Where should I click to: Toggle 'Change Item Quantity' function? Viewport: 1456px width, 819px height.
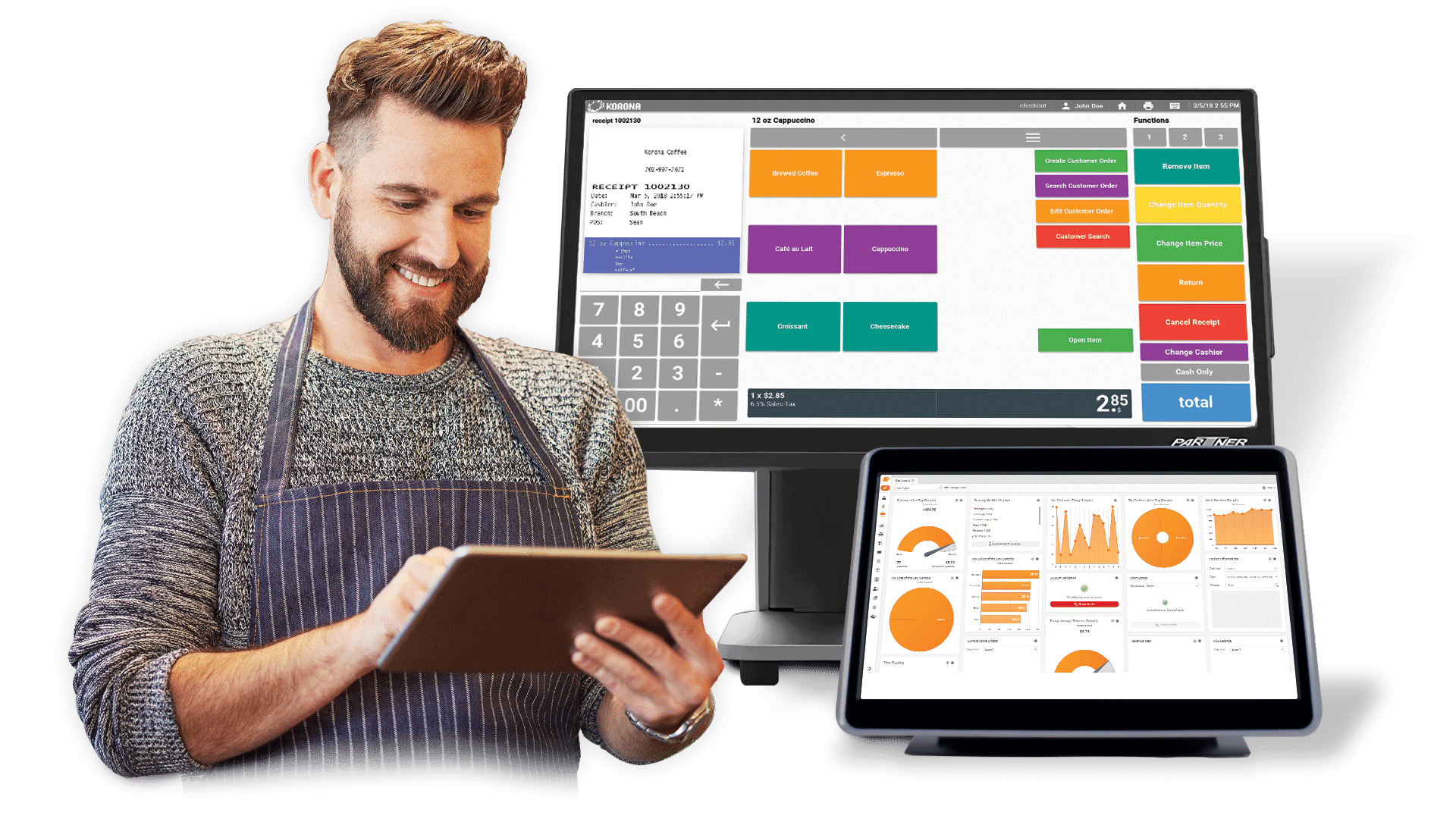(1191, 205)
